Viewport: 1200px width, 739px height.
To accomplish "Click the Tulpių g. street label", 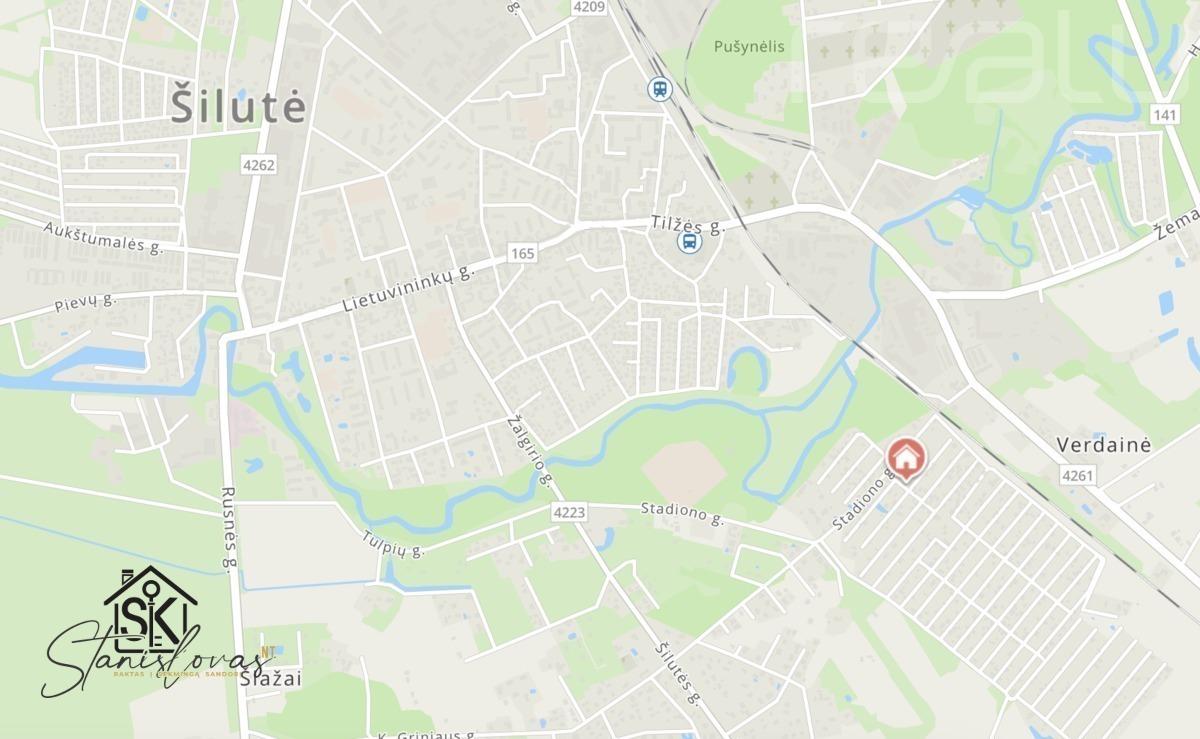I will [393, 539].
